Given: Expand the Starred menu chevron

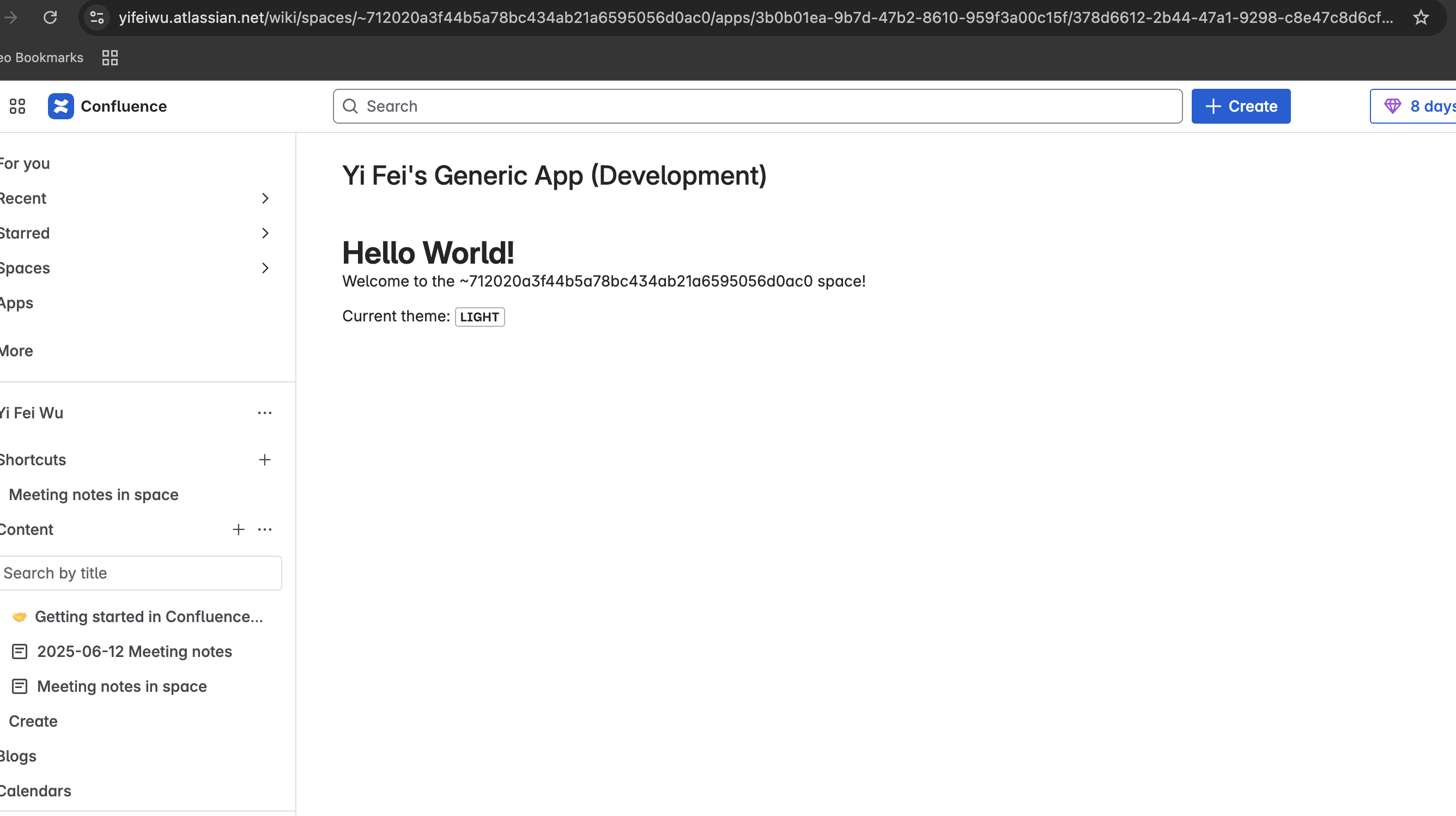Looking at the screenshot, I should [264, 233].
